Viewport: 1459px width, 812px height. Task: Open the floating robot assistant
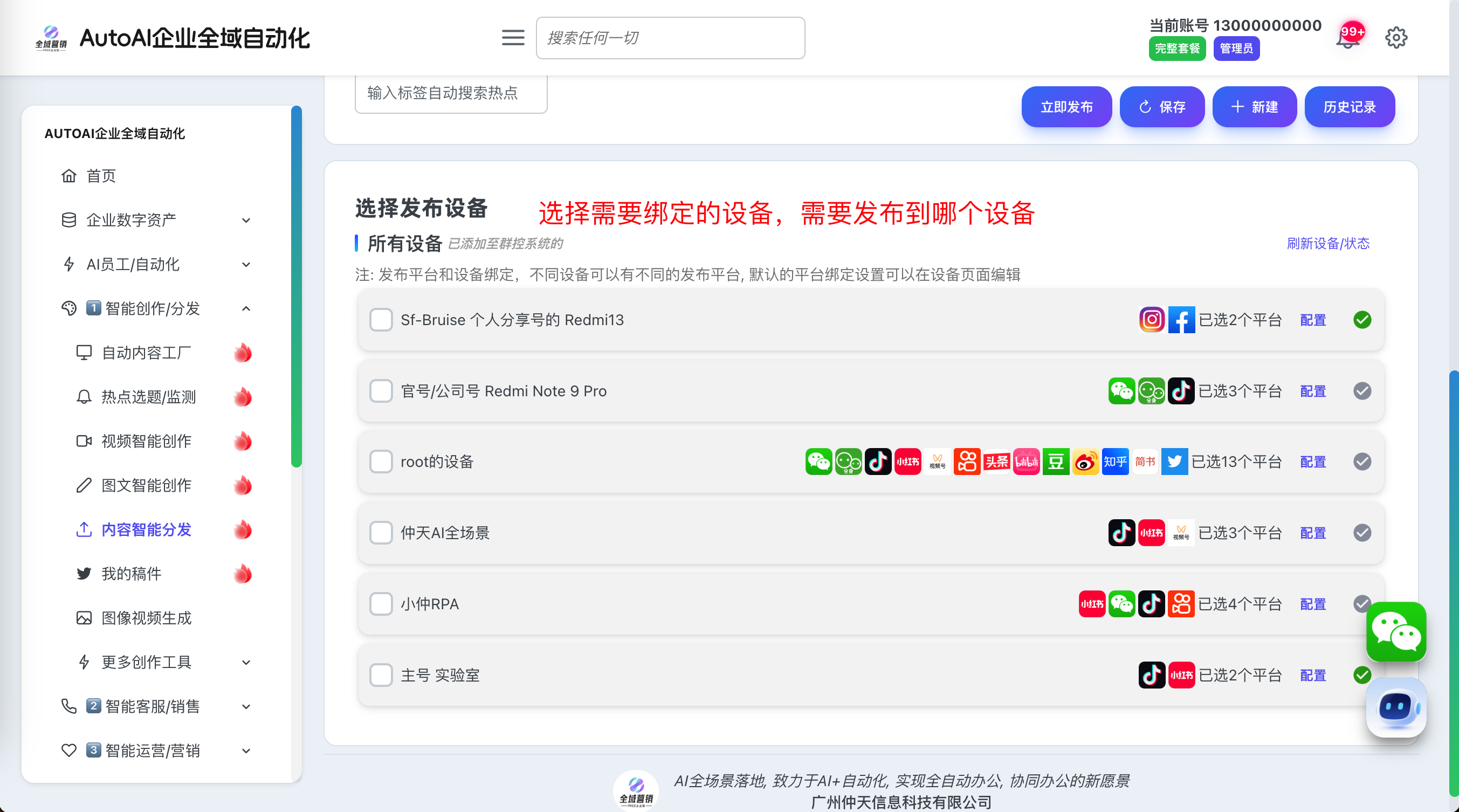click(x=1395, y=707)
